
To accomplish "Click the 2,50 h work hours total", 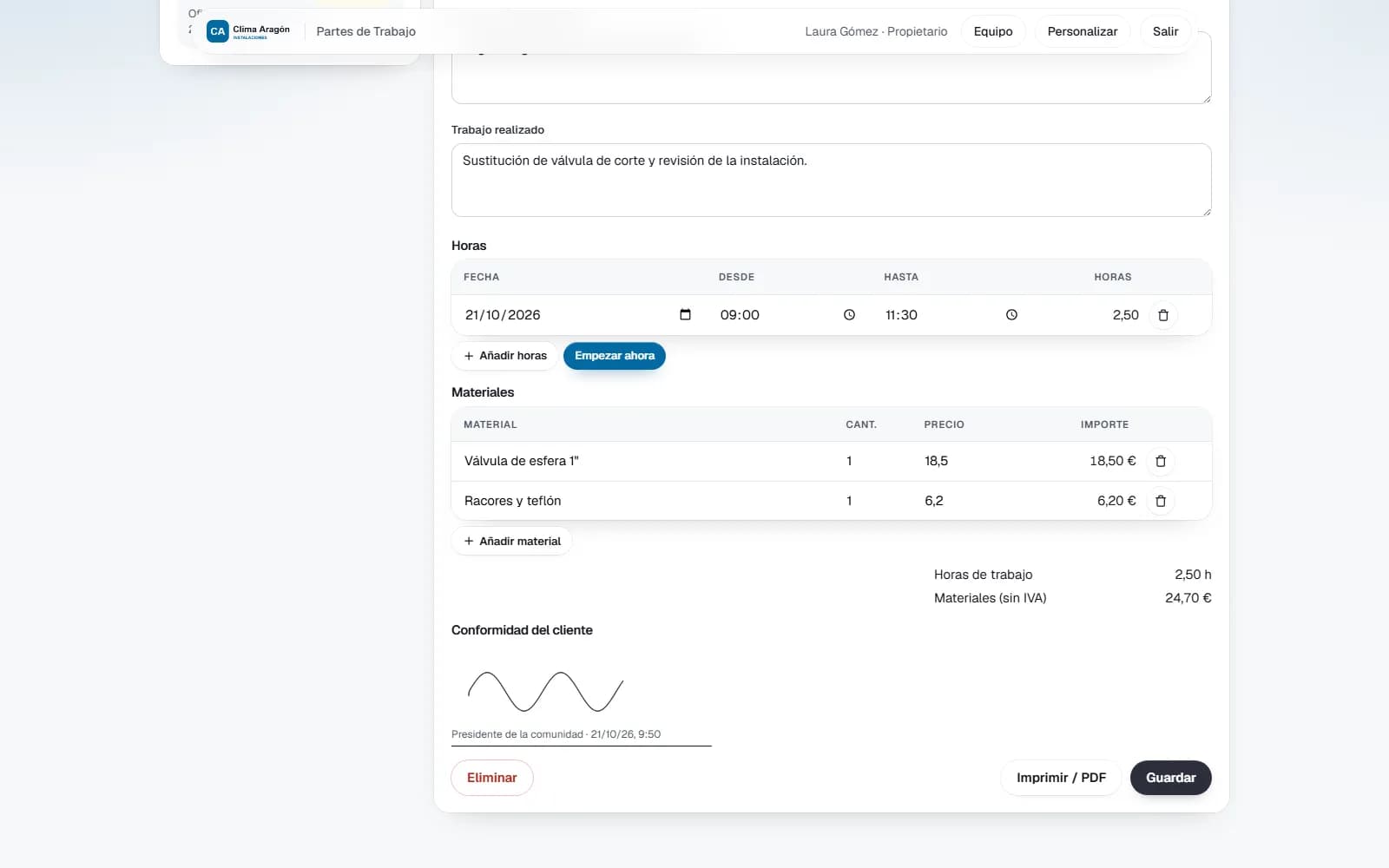I will pyautogui.click(x=1193, y=575).
